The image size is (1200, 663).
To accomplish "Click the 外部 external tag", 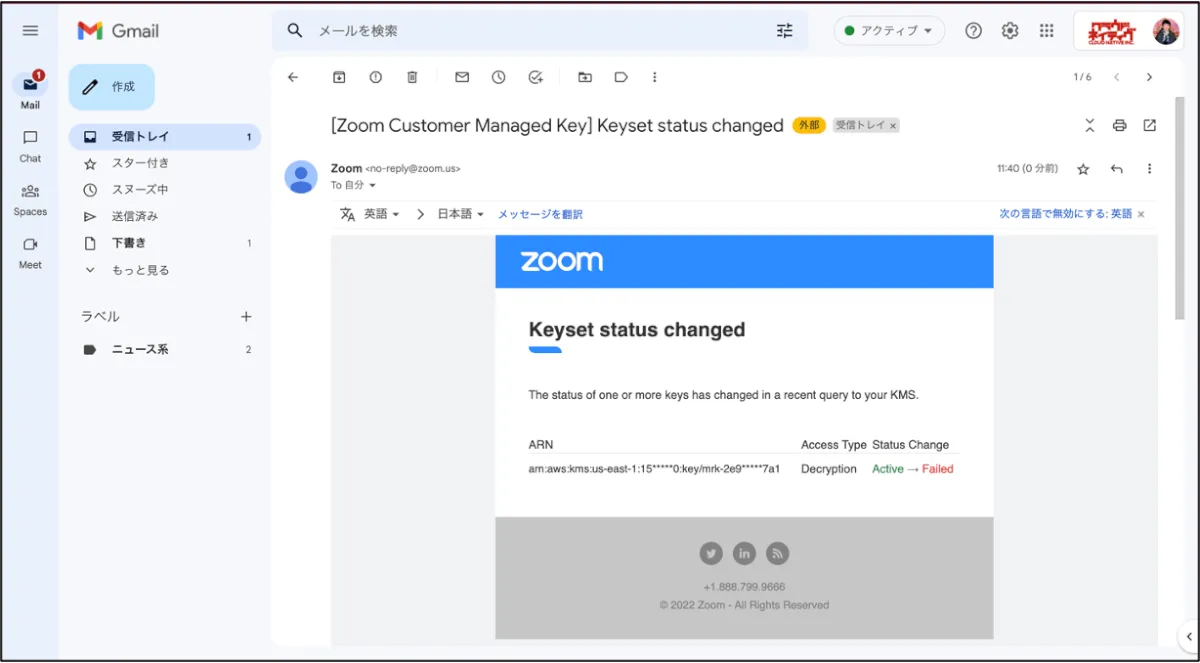I will coord(809,126).
